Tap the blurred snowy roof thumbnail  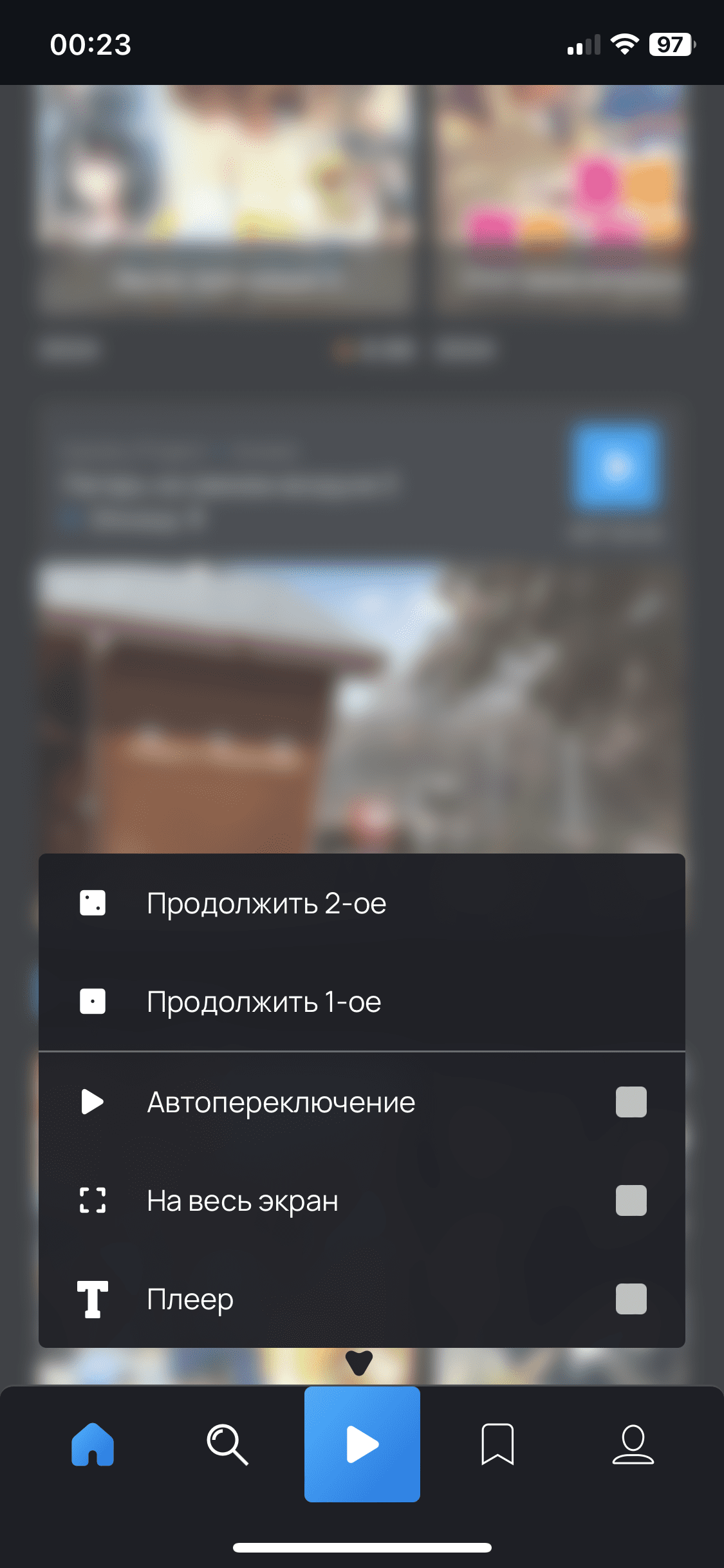coord(362,708)
